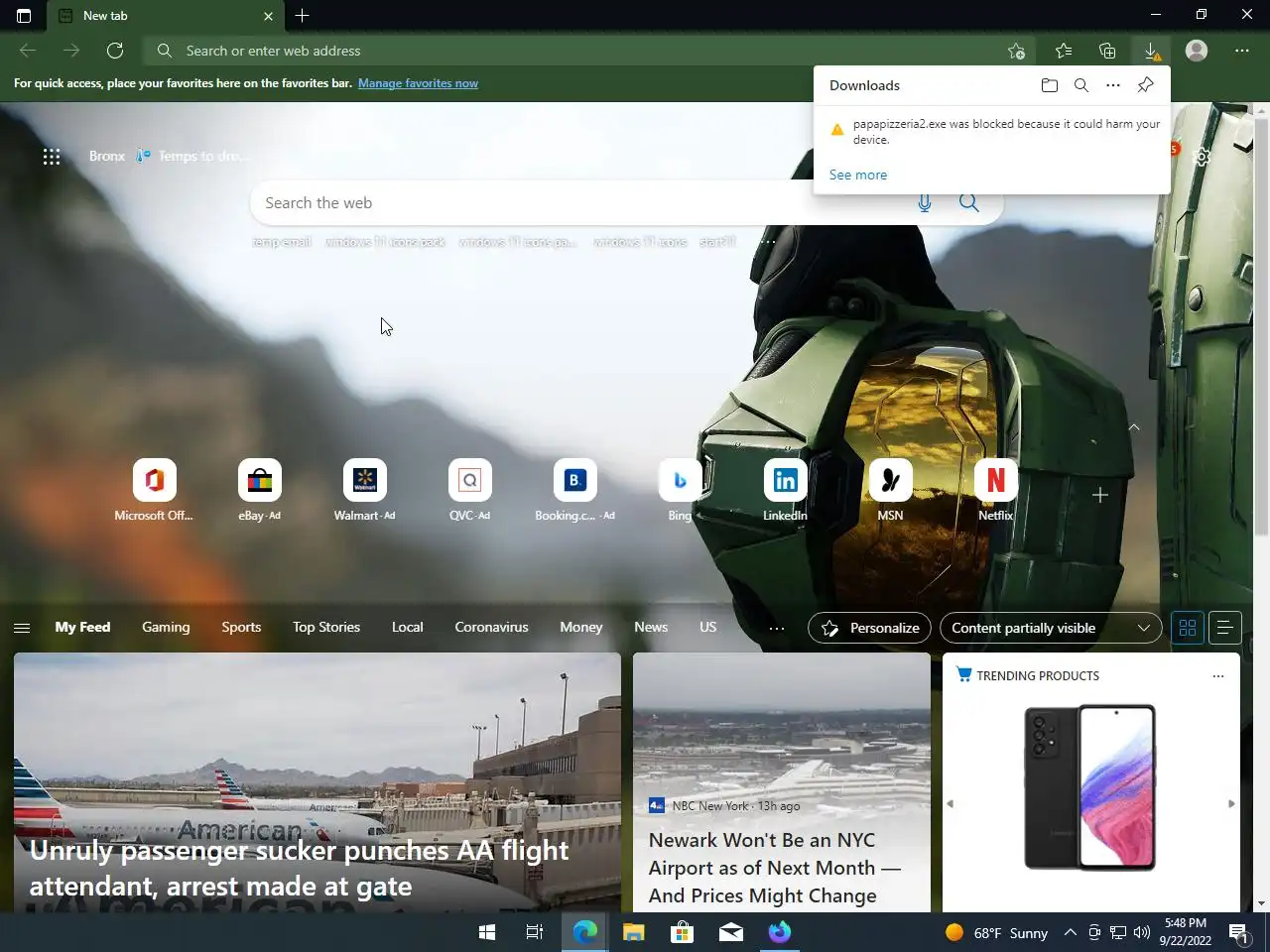Screen dimensions: 1270x952
Task: Open Trending Products card options
Action: click(x=1218, y=676)
